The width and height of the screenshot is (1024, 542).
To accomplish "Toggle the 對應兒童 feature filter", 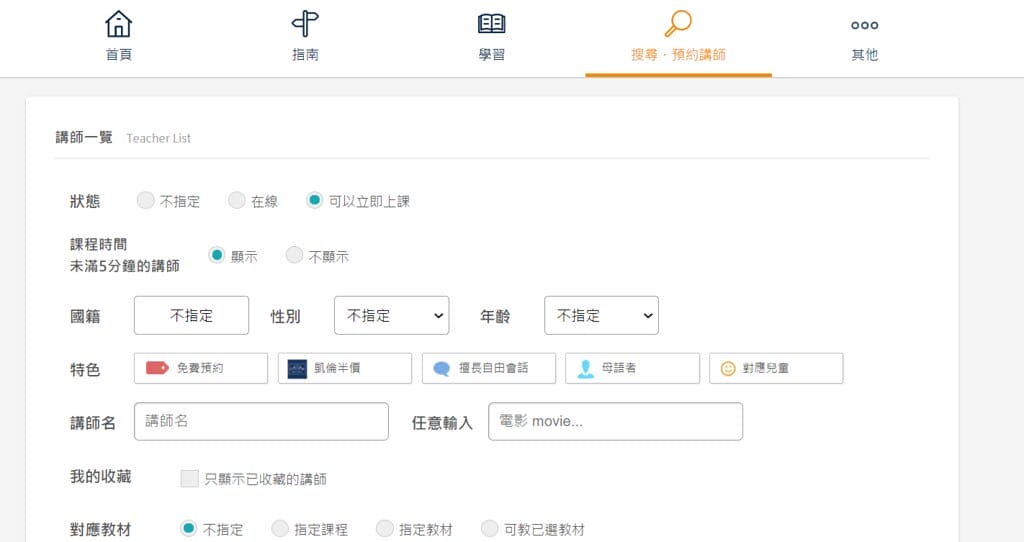I will pyautogui.click(x=776, y=368).
